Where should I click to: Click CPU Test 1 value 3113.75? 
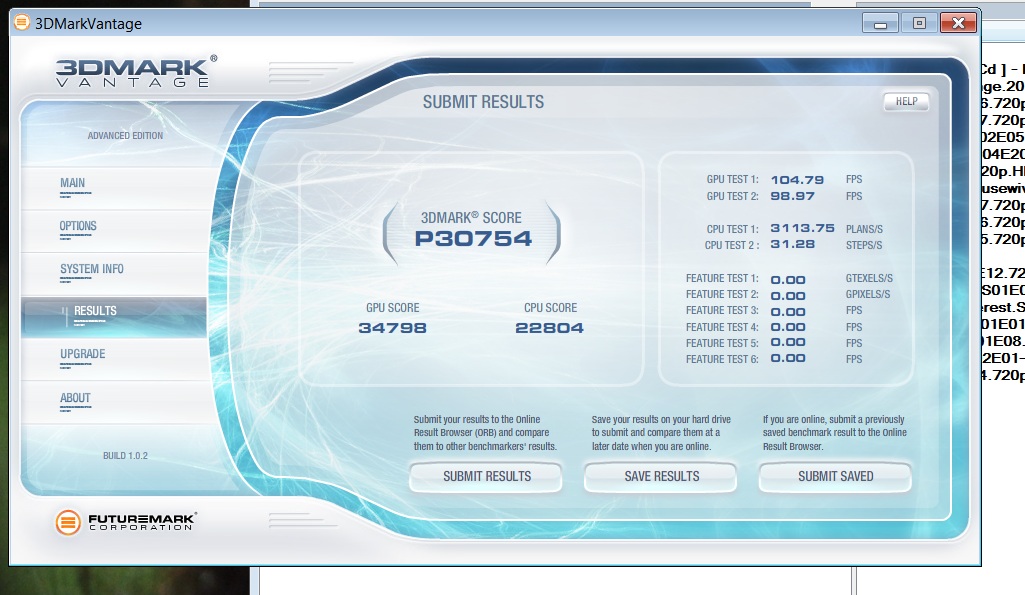(x=802, y=228)
